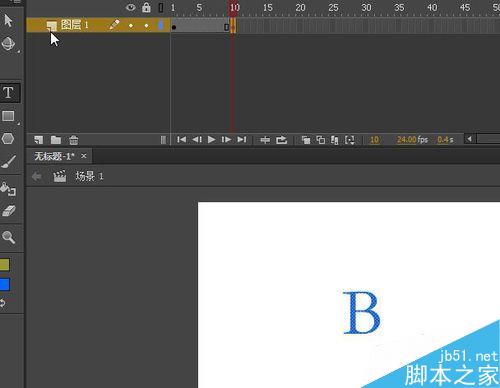Step back one frame

point(197,139)
